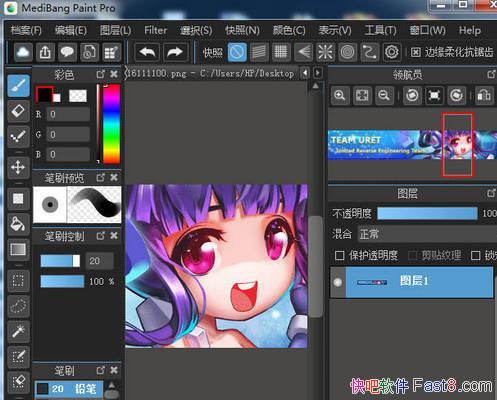The width and height of the screenshot is (497, 400).
Task: Click the share upload icon
Action: [x=45, y=52]
